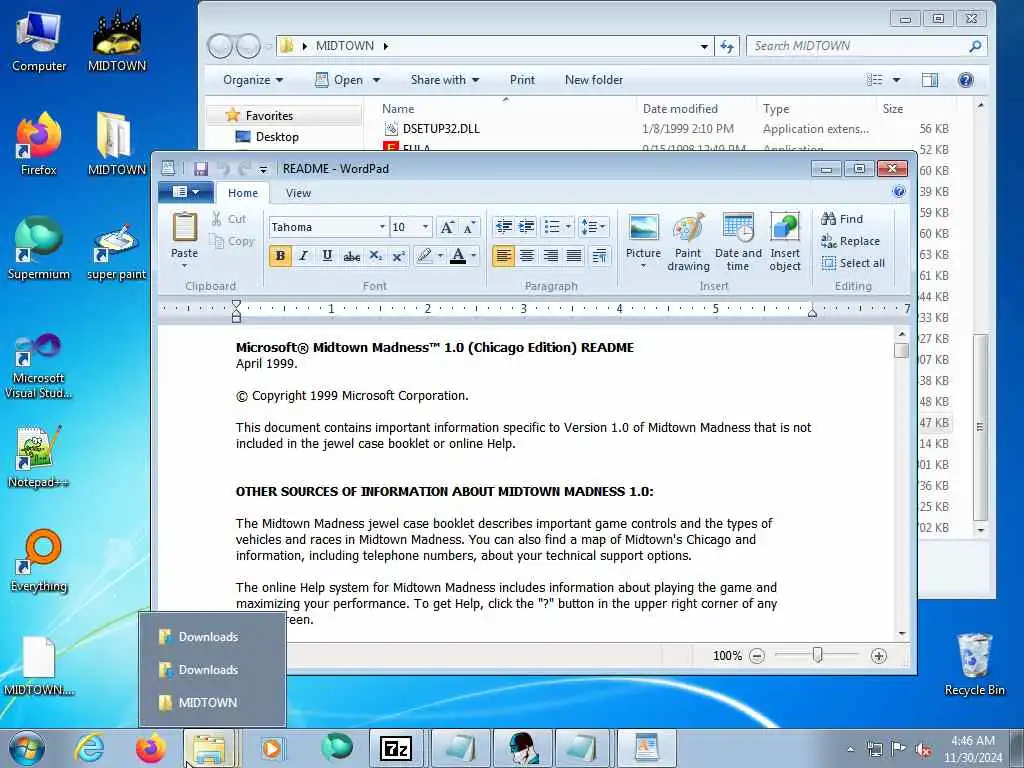Click the WordPad vertical scrollbar thumb

901,350
